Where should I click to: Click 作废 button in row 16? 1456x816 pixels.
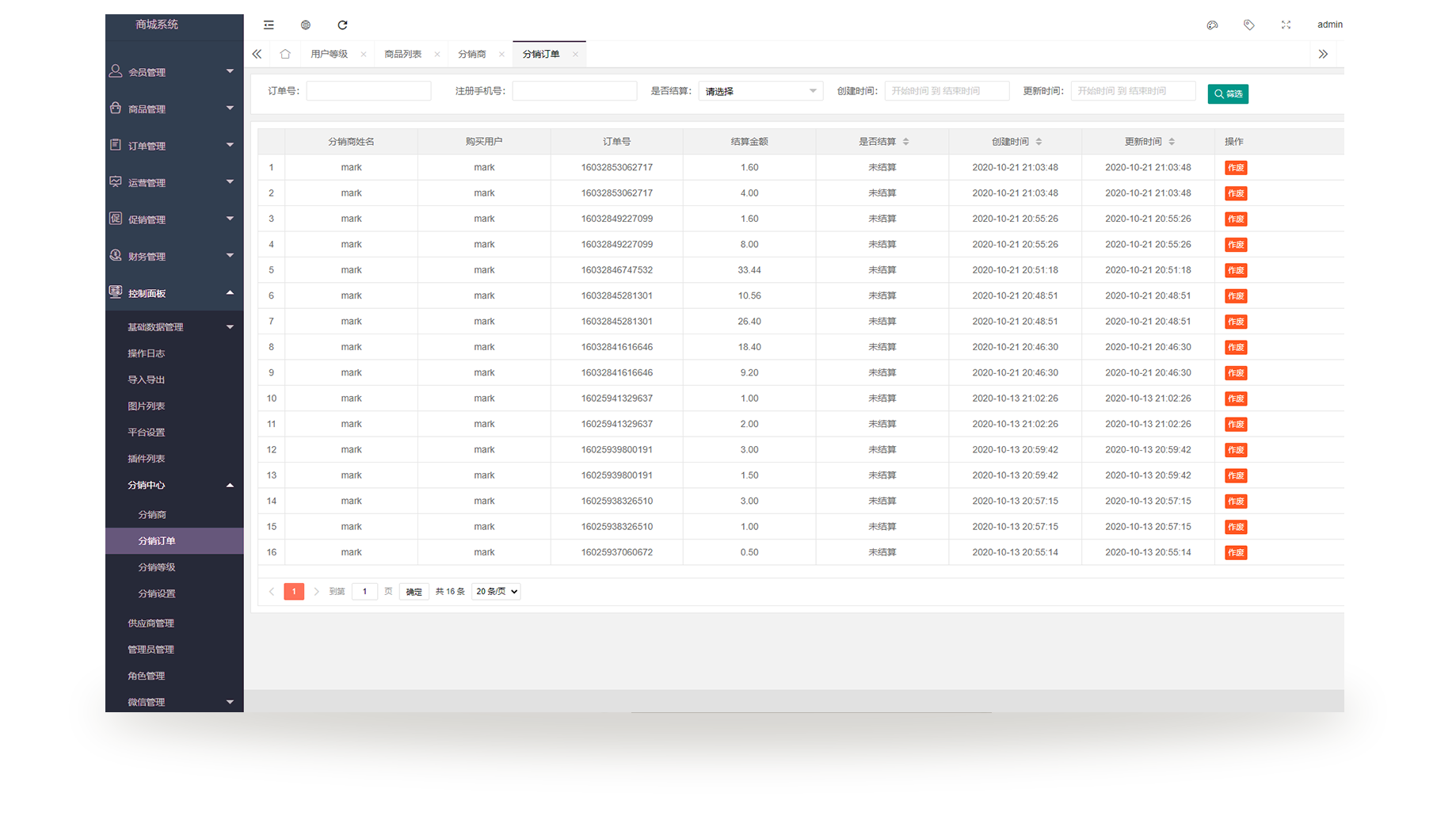pyautogui.click(x=1236, y=552)
